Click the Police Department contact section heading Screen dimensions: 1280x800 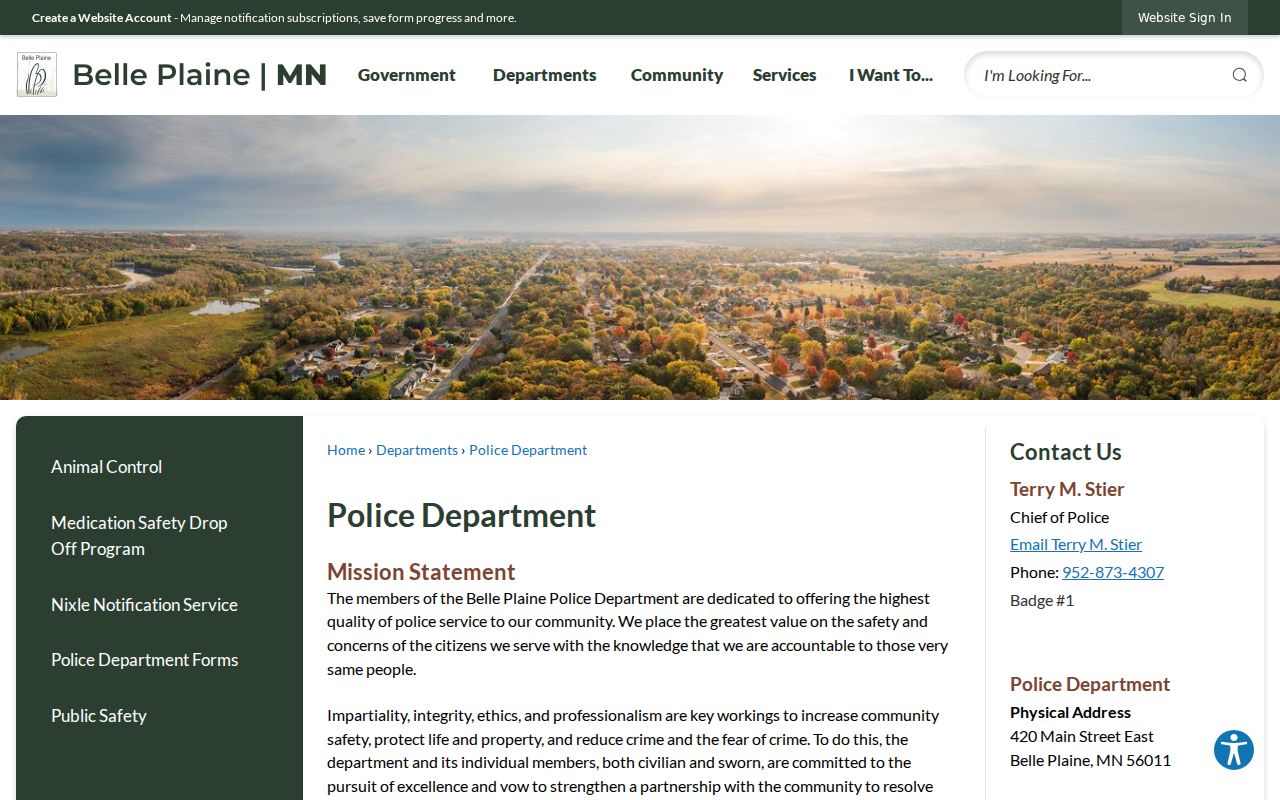pos(1090,684)
